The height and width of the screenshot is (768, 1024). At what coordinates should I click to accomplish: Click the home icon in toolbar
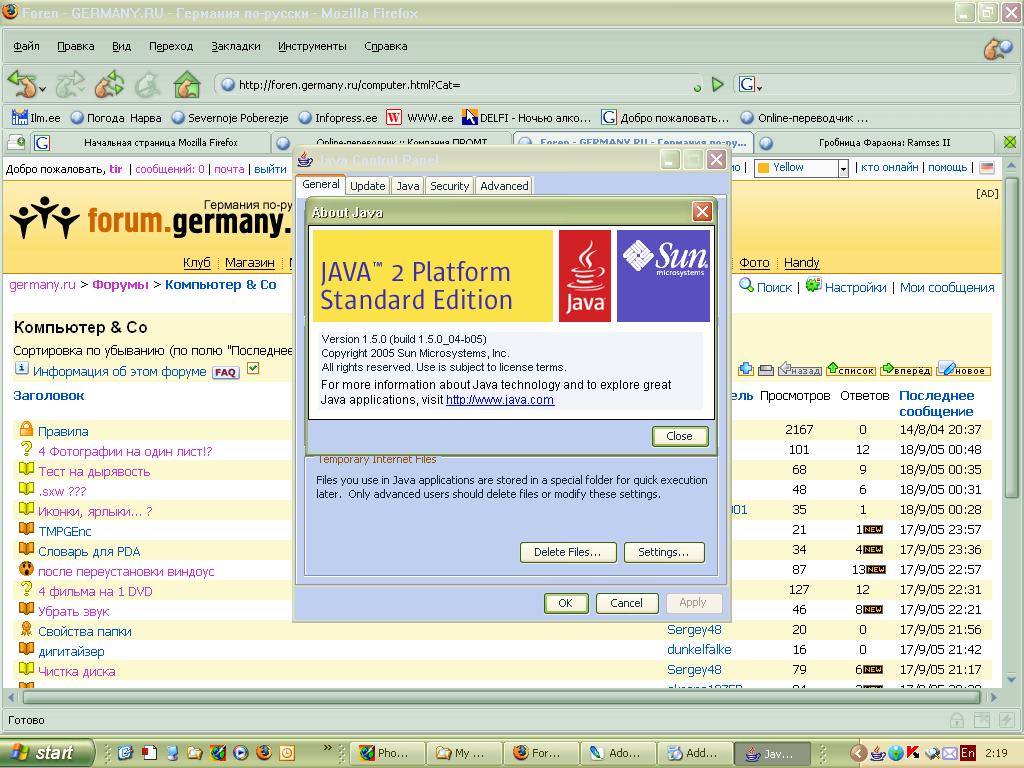pyautogui.click(x=186, y=85)
